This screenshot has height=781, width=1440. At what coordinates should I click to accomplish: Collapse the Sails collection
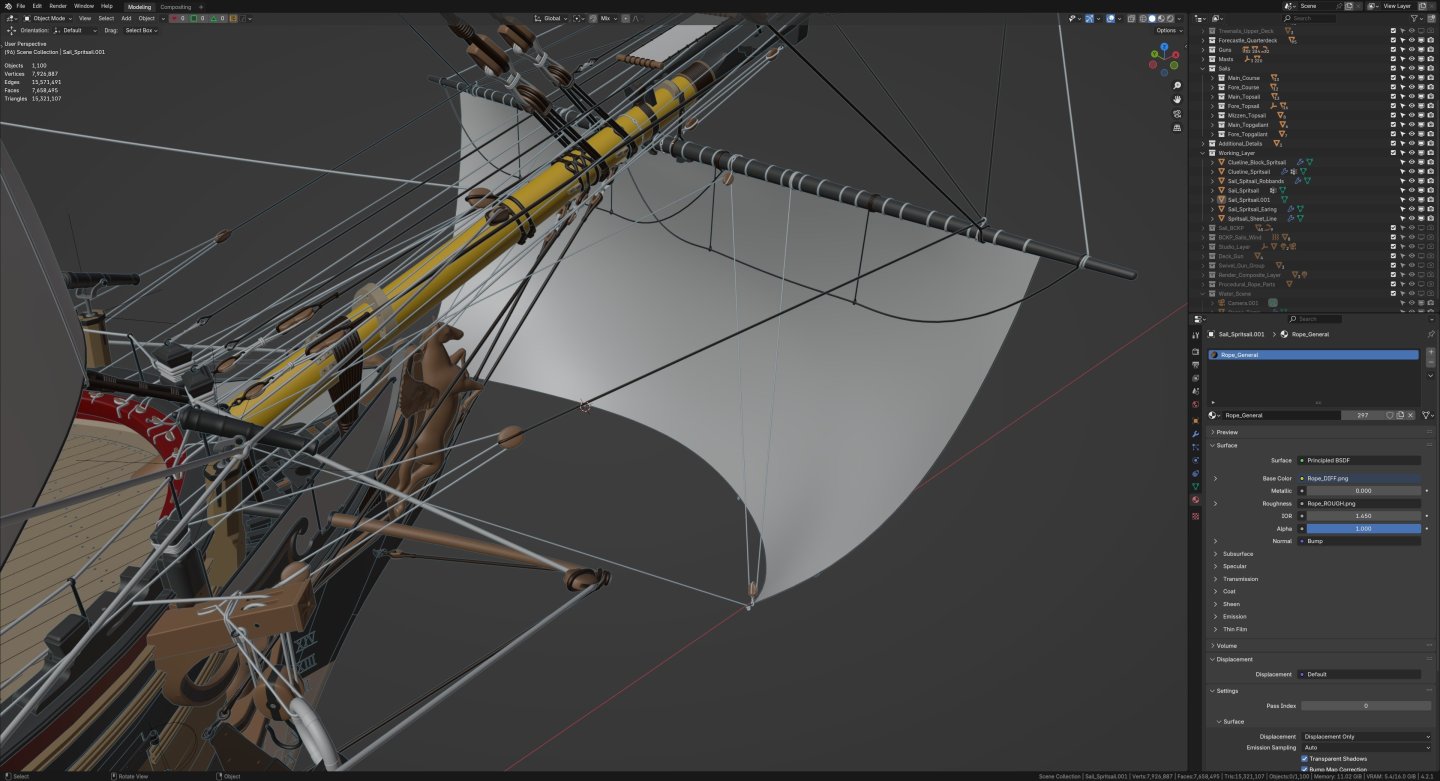pyautogui.click(x=1204, y=68)
